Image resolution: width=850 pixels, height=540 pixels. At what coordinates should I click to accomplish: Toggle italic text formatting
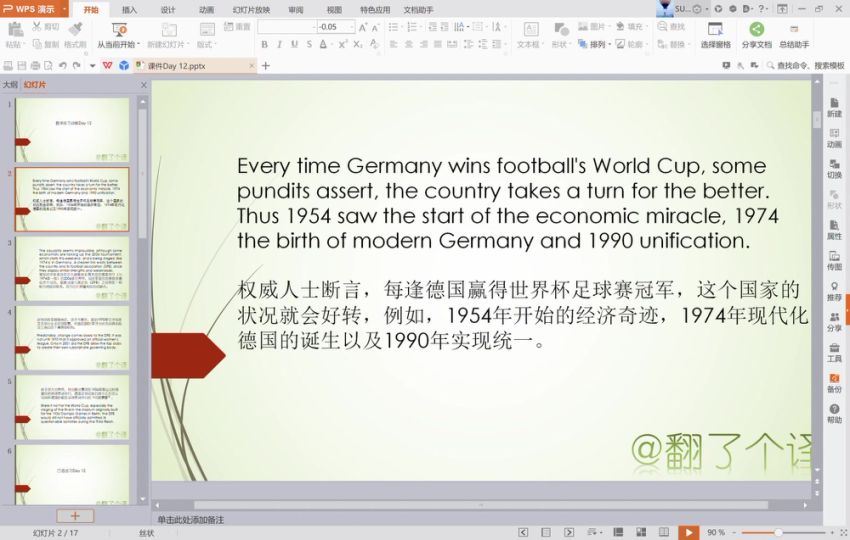(x=279, y=44)
